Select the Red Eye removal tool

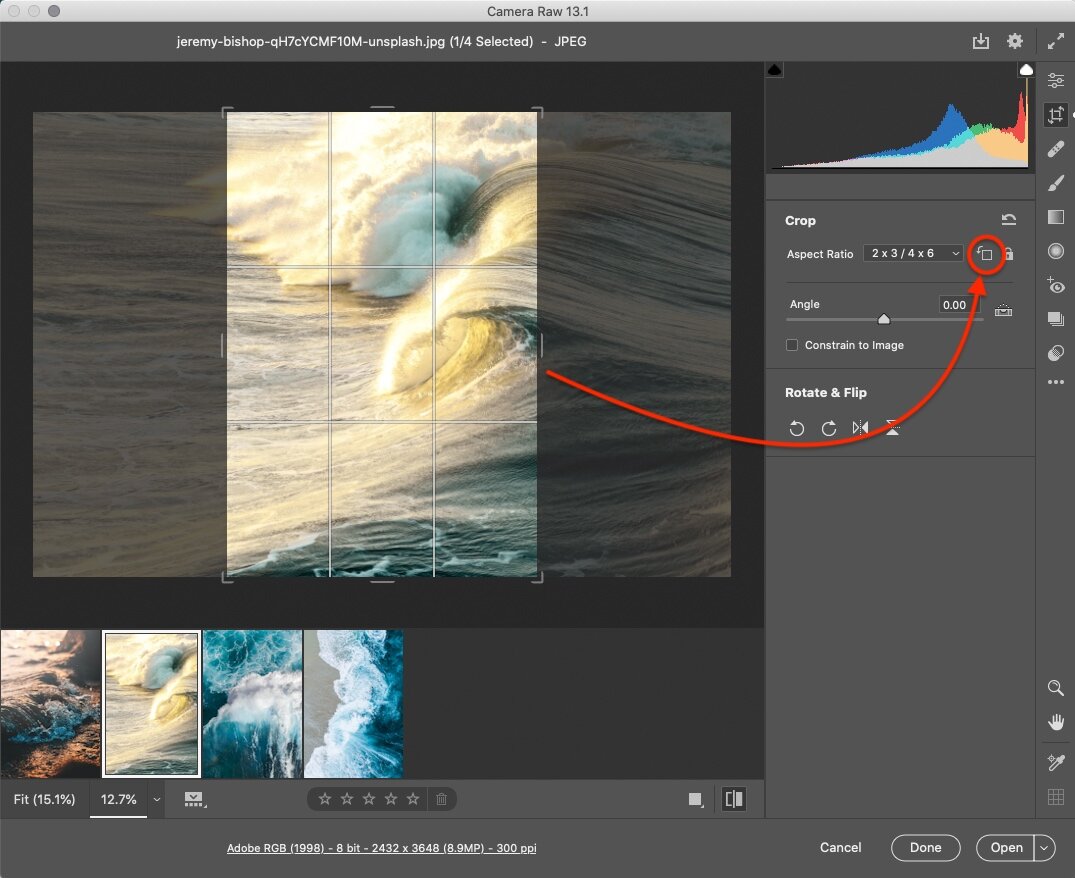click(x=1056, y=285)
